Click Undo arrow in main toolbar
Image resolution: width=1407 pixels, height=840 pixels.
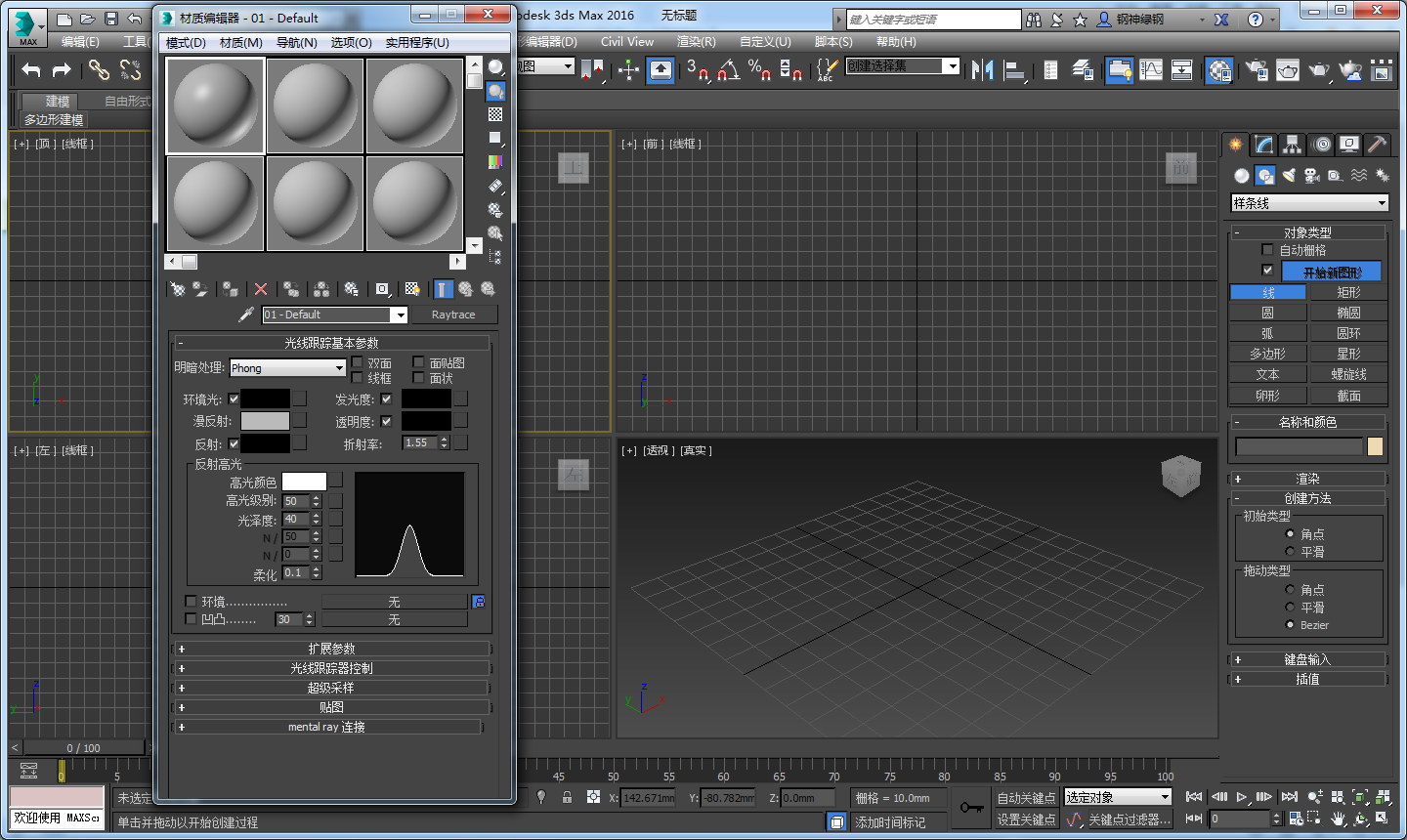[x=30, y=69]
